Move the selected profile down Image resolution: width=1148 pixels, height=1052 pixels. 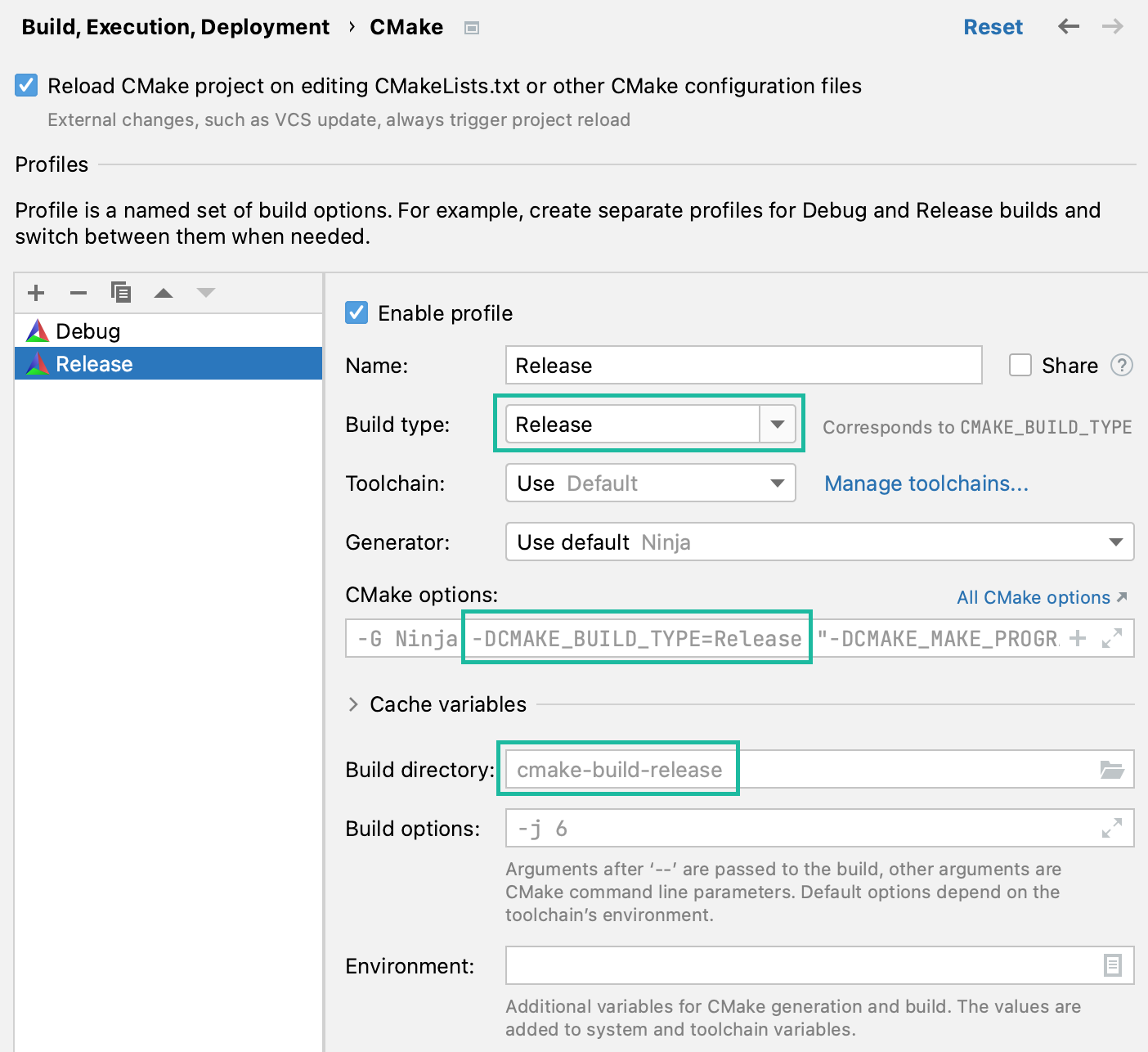[x=205, y=293]
